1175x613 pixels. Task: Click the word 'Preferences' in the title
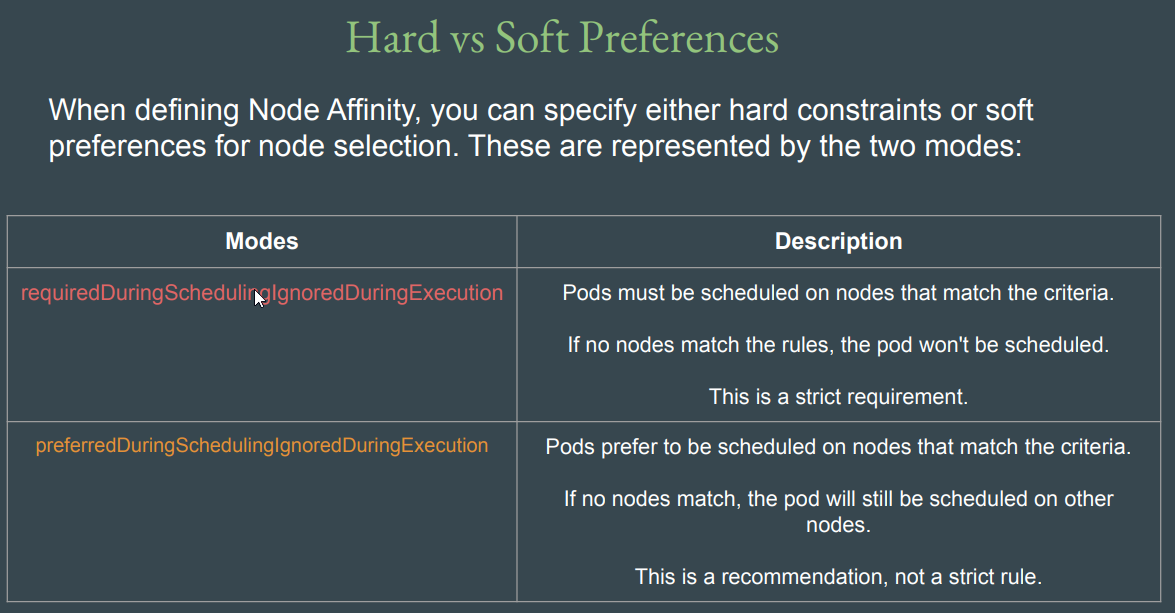pyautogui.click(x=679, y=38)
